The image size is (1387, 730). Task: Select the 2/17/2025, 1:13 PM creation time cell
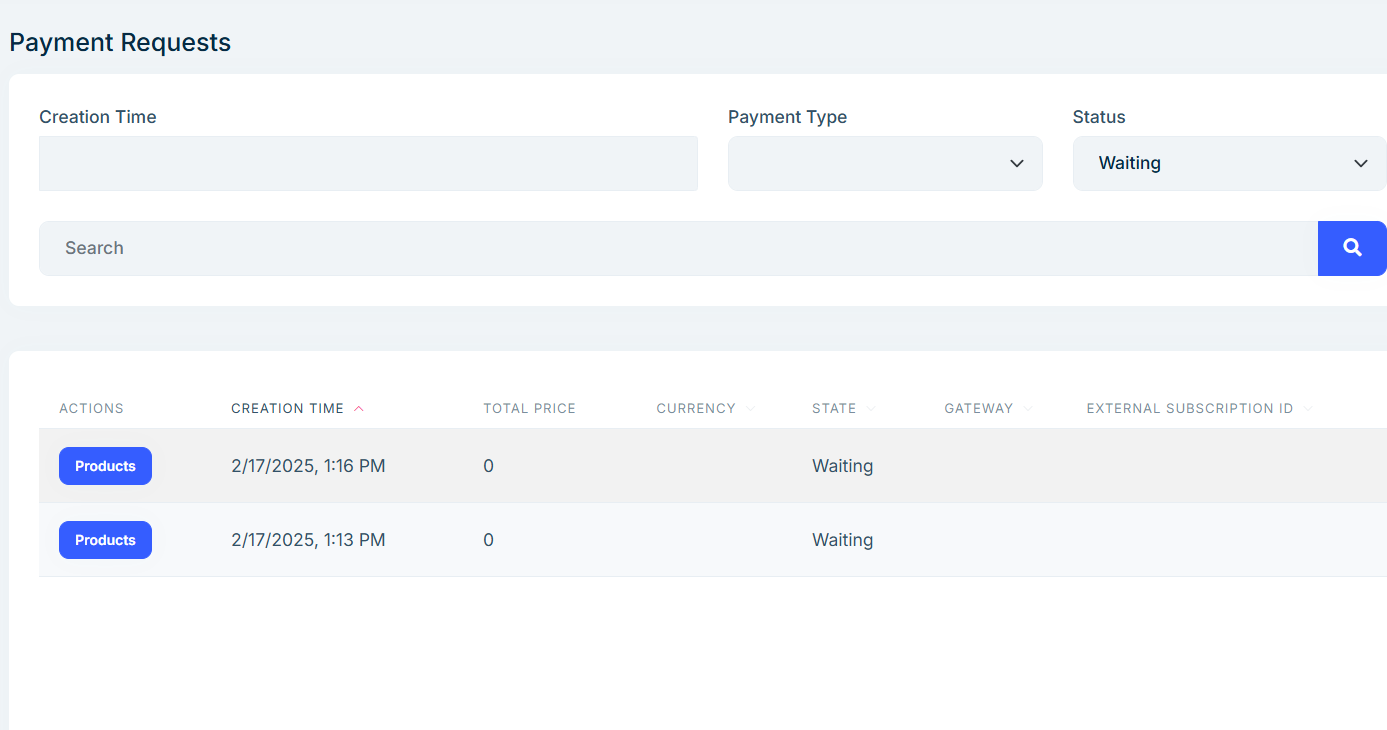coord(308,540)
